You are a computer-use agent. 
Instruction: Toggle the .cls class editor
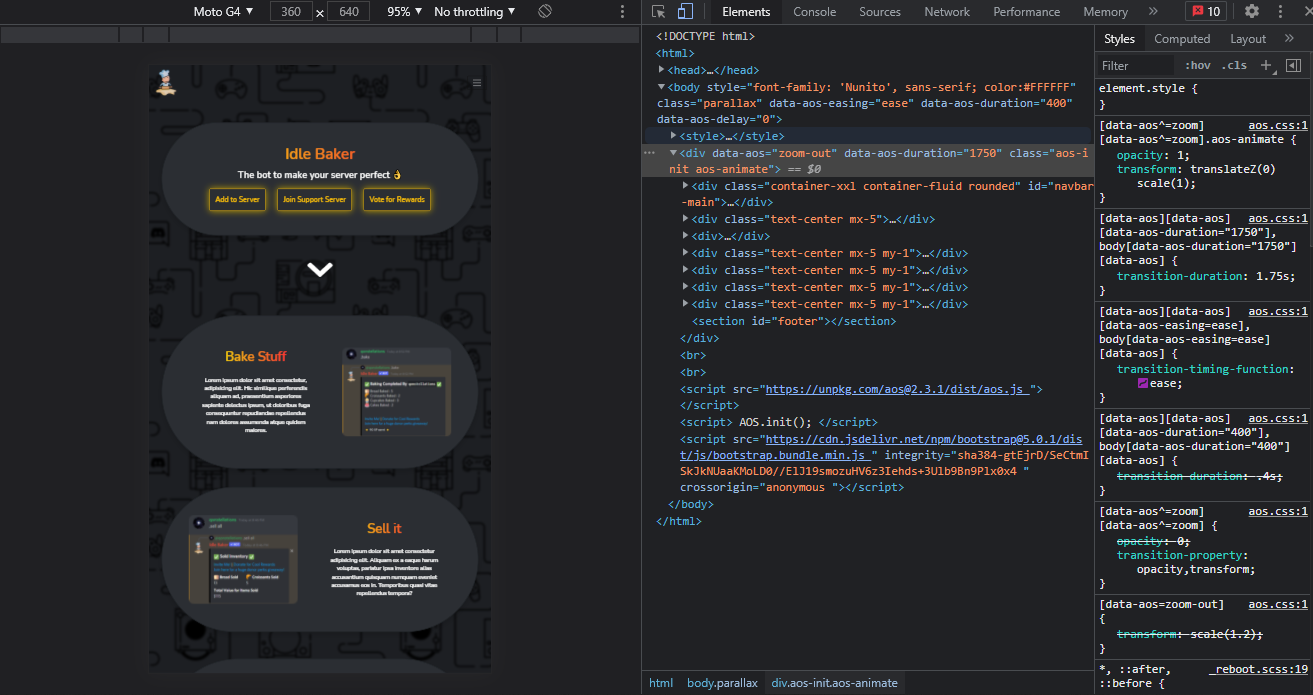point(1235,65)
